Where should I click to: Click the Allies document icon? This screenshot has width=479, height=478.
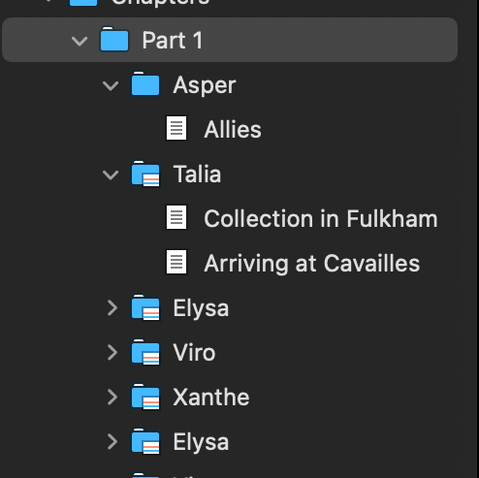[176, 128]
